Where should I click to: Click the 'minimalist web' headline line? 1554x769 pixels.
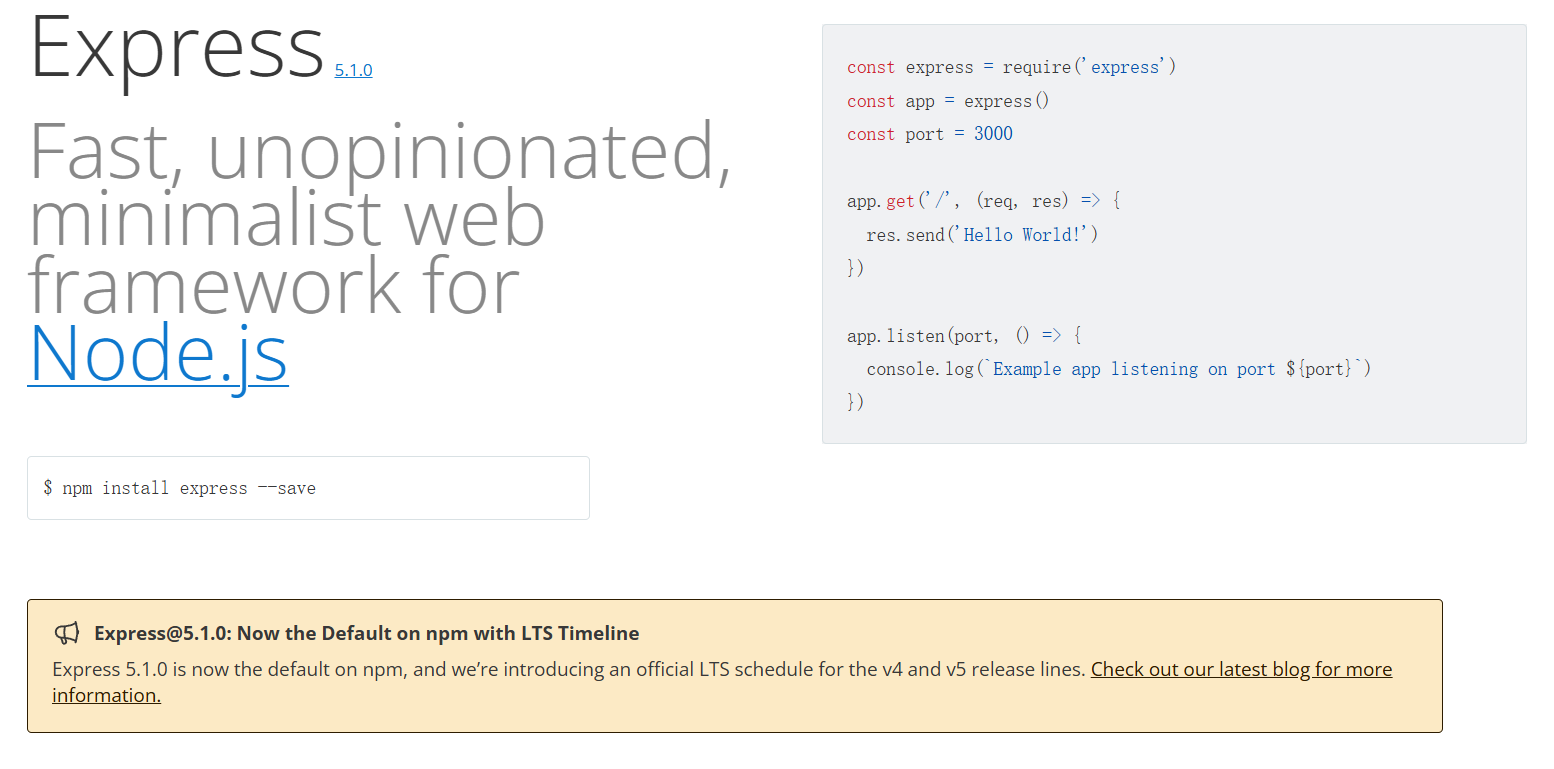tap(287, 218)
